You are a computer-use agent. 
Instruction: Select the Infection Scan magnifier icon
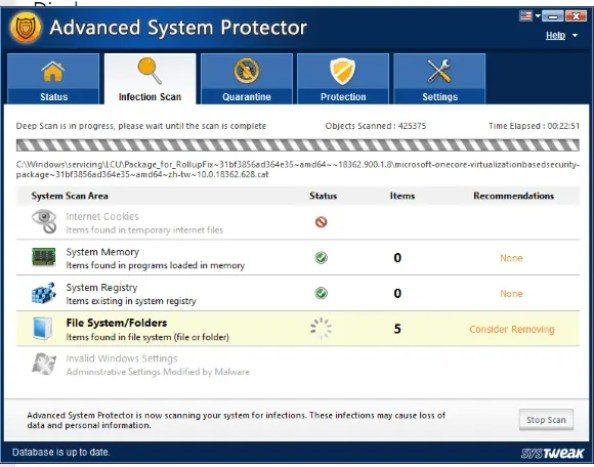pyautogui.click(x=150, y=70)
